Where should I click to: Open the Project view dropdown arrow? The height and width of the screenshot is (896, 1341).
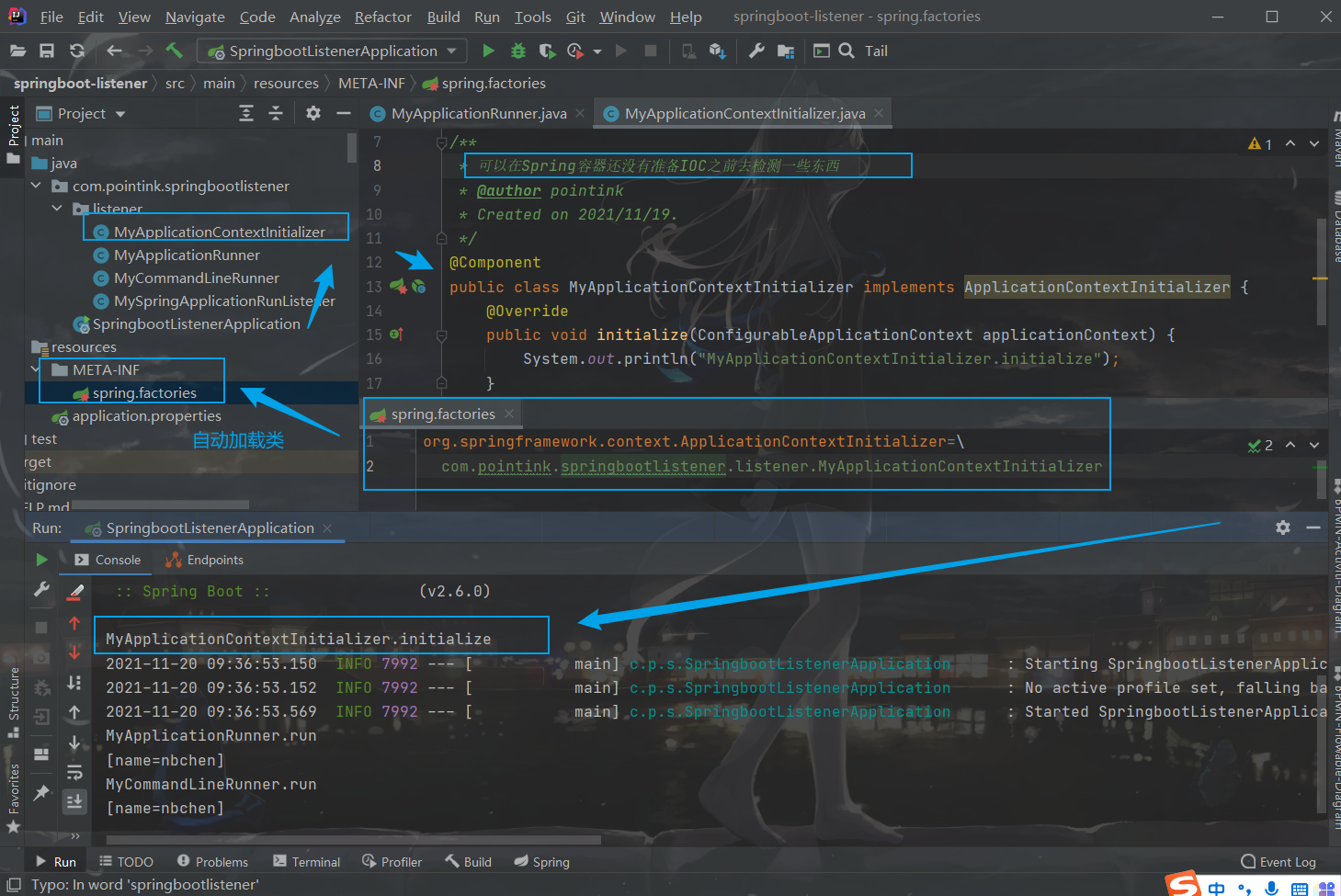[120, 114]
